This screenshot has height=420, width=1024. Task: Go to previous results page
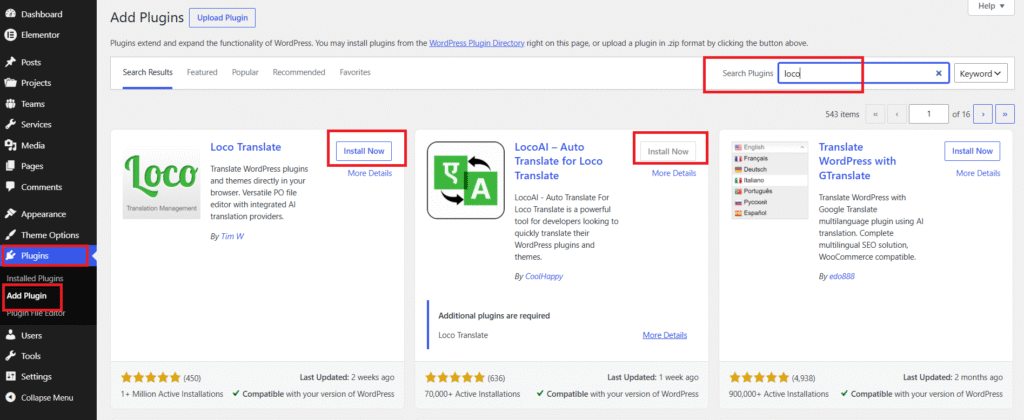(897, 114)
